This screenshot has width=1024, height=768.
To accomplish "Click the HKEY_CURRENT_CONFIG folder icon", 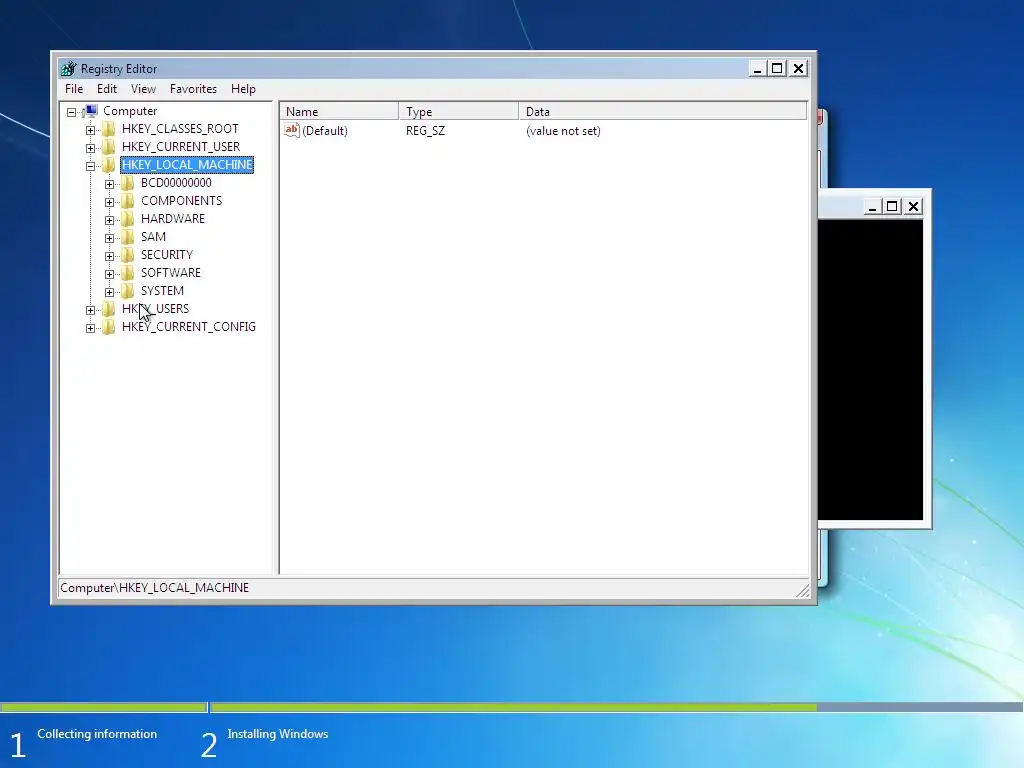I will pos(109,326).
